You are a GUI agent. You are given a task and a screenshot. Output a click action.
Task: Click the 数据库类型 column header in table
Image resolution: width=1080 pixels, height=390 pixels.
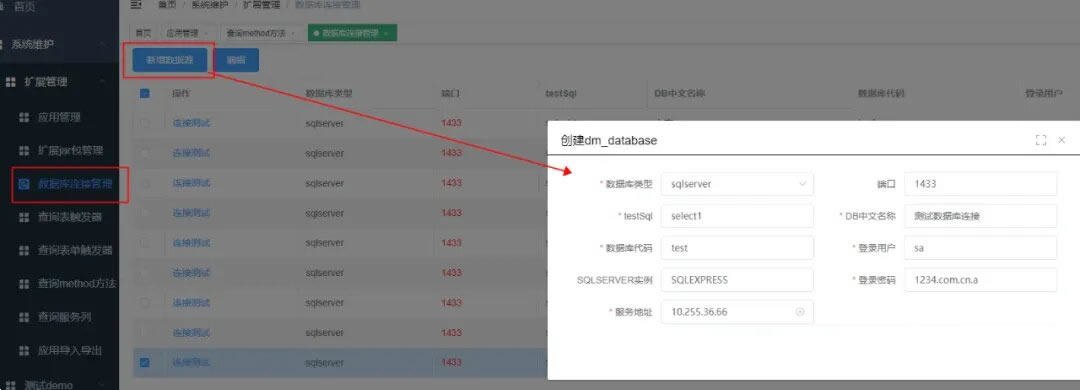(x=329, y=93)
